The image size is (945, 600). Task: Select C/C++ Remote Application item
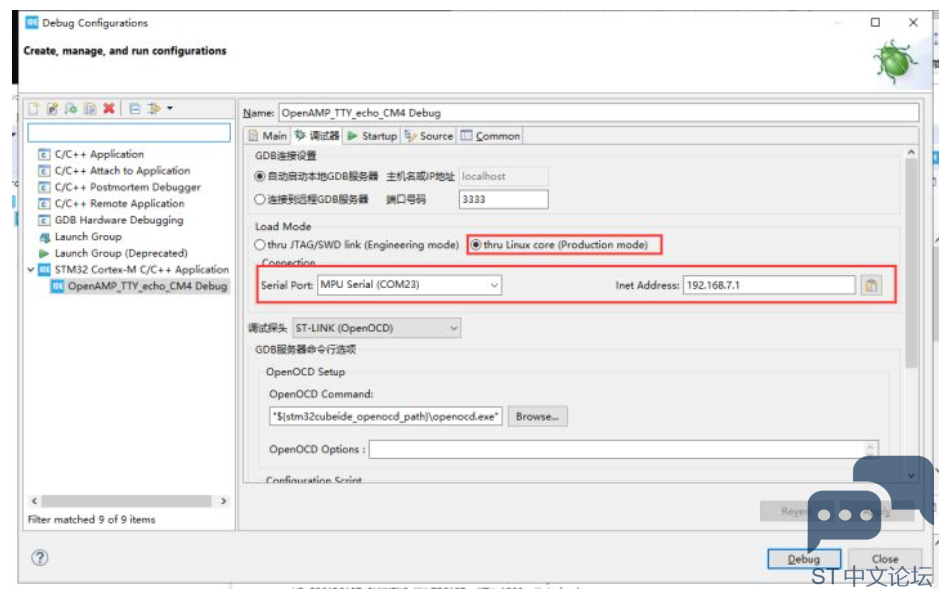[x=119, y=204]
